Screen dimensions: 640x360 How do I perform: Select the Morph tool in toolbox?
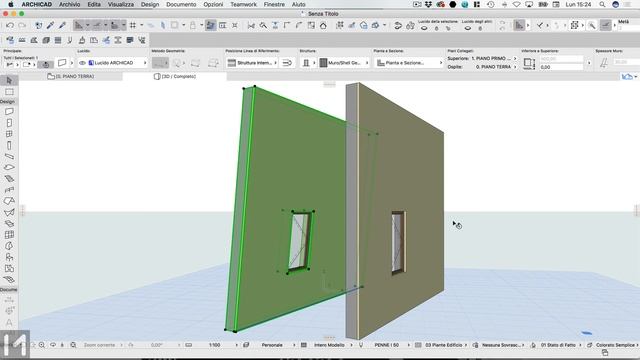pyautogui.click(x=9, y=246)
